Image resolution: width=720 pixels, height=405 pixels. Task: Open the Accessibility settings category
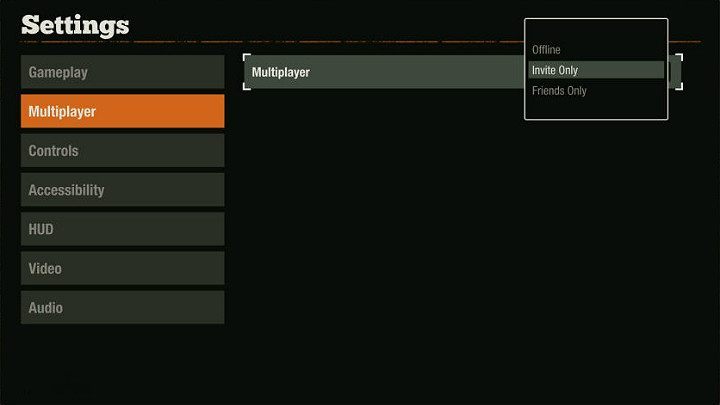[122, 190]
